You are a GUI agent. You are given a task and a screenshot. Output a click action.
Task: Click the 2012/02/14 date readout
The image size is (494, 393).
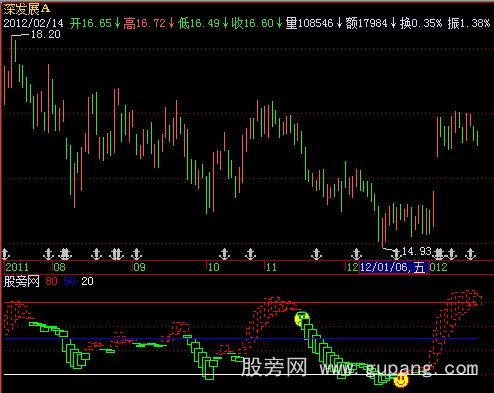pyautogui.click(x=33, y=23)
